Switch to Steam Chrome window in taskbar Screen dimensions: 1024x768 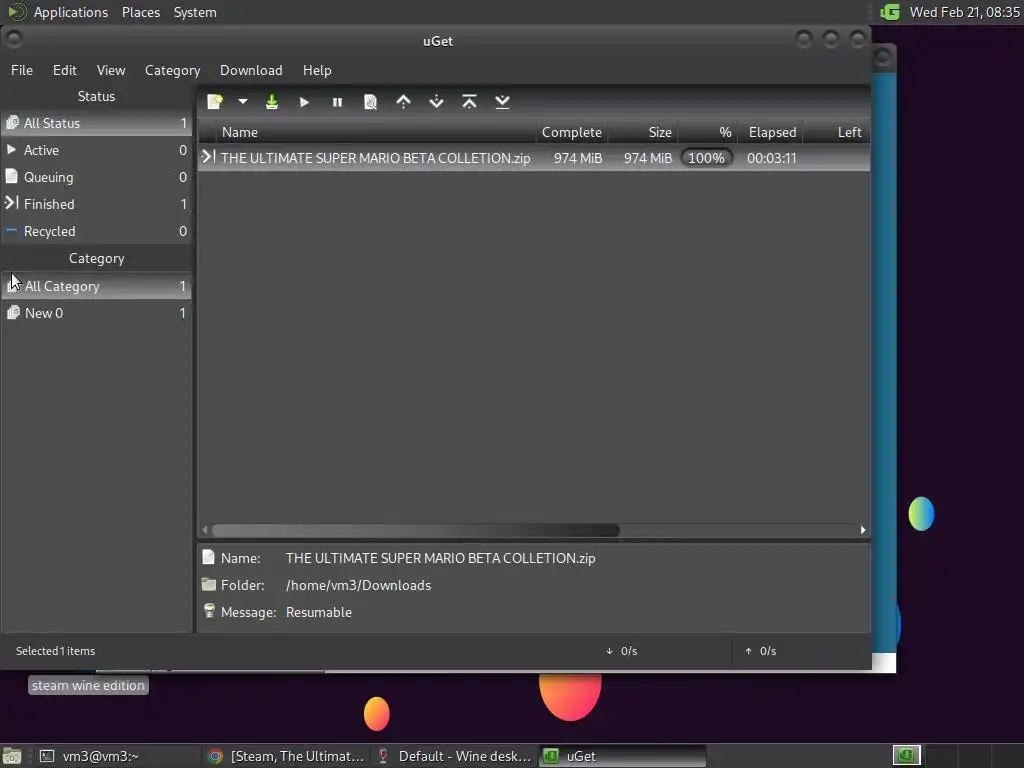(x=285, y=756)
